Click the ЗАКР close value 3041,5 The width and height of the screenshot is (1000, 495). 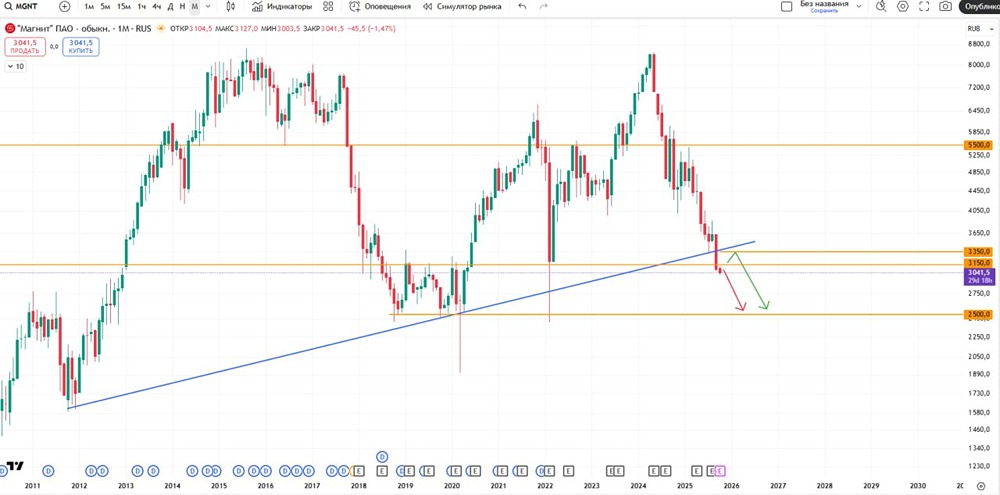click(333, 29)
